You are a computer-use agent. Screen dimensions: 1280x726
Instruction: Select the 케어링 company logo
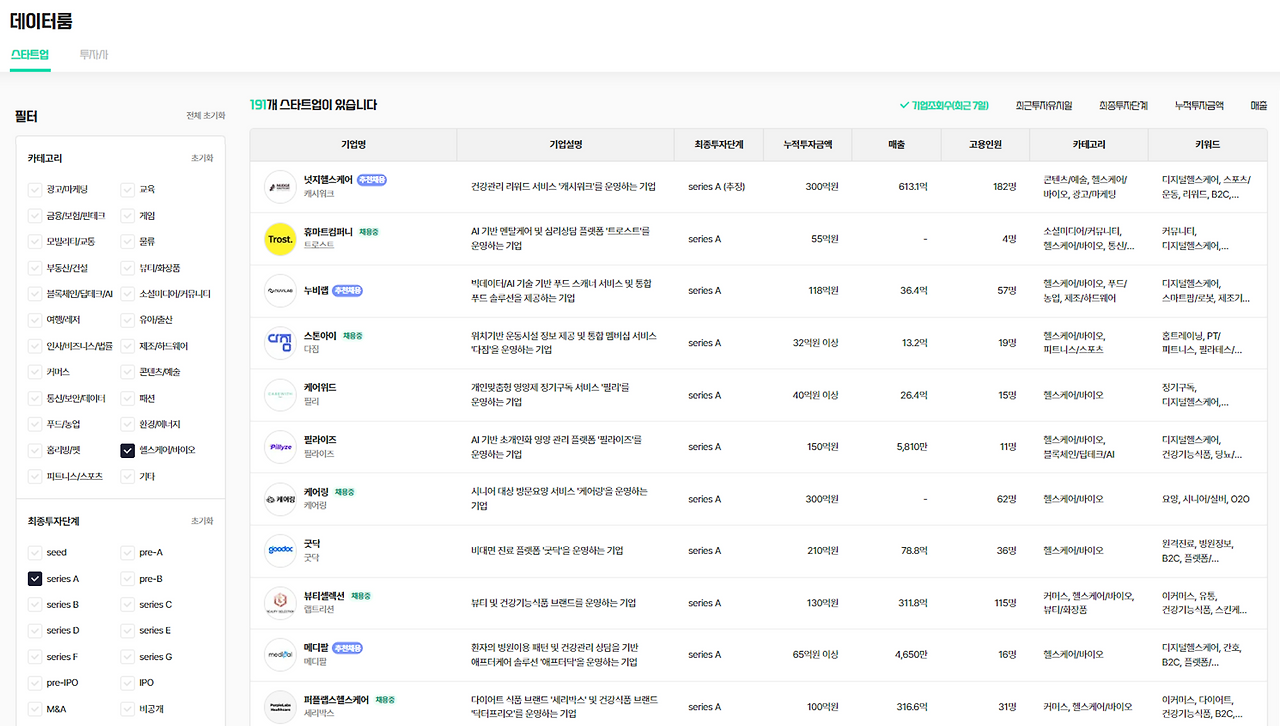(x=280, y=499)
